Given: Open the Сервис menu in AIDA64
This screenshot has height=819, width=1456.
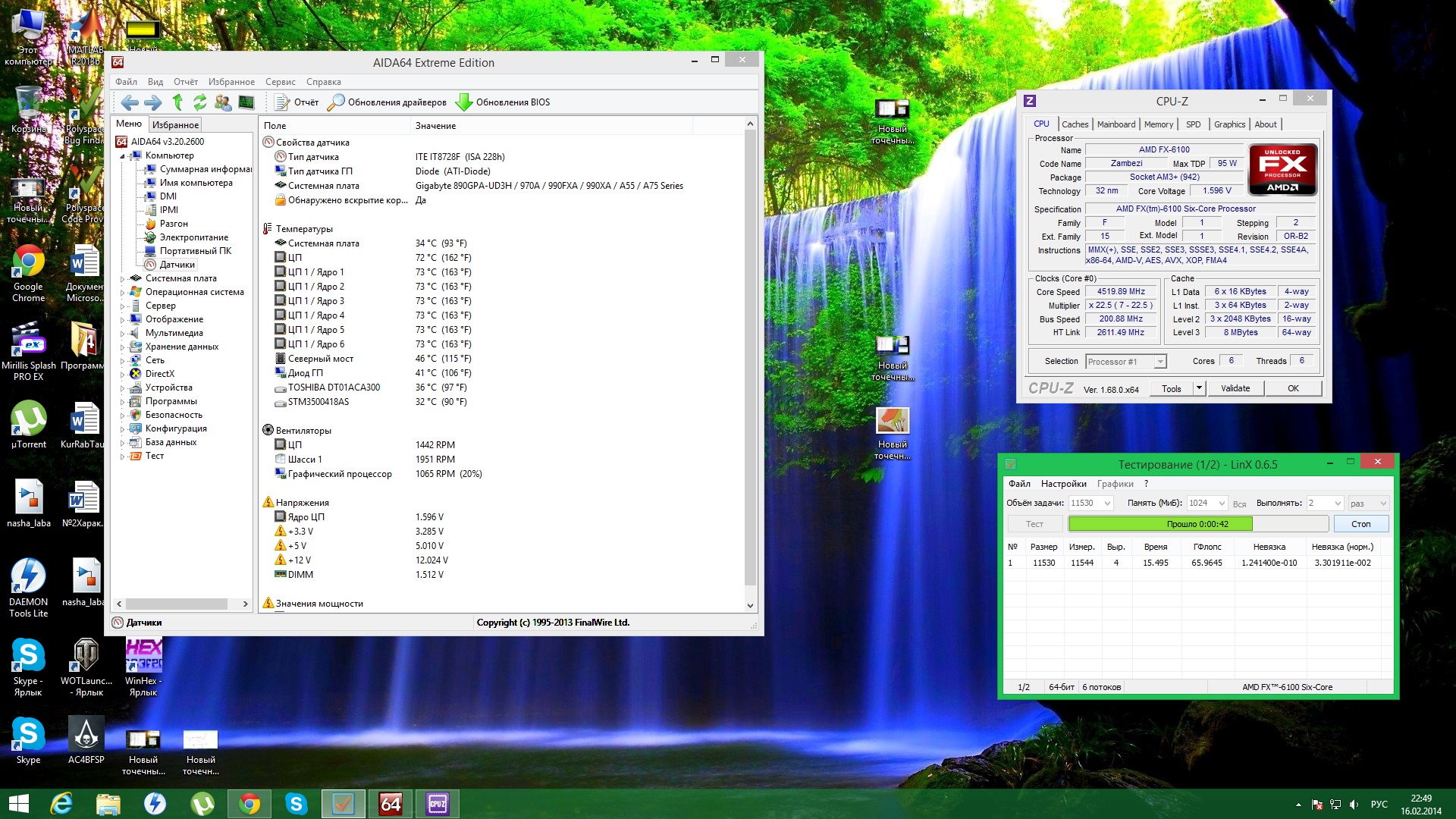Looking at the screenshot, I should pyautogui.click(x=280, y=82).
